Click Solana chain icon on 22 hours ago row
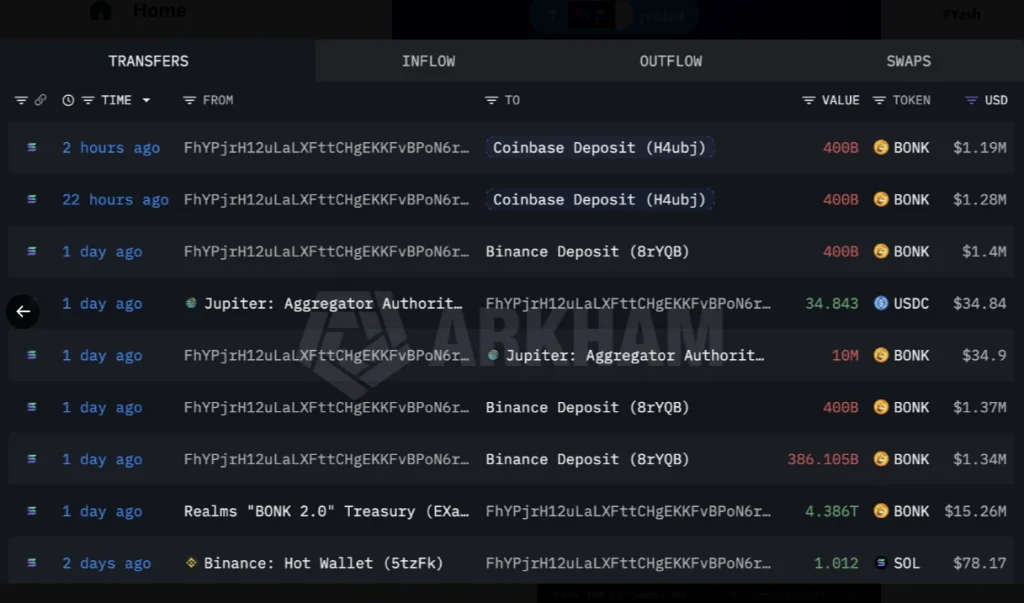1024x603 pixels. [31, 199]
